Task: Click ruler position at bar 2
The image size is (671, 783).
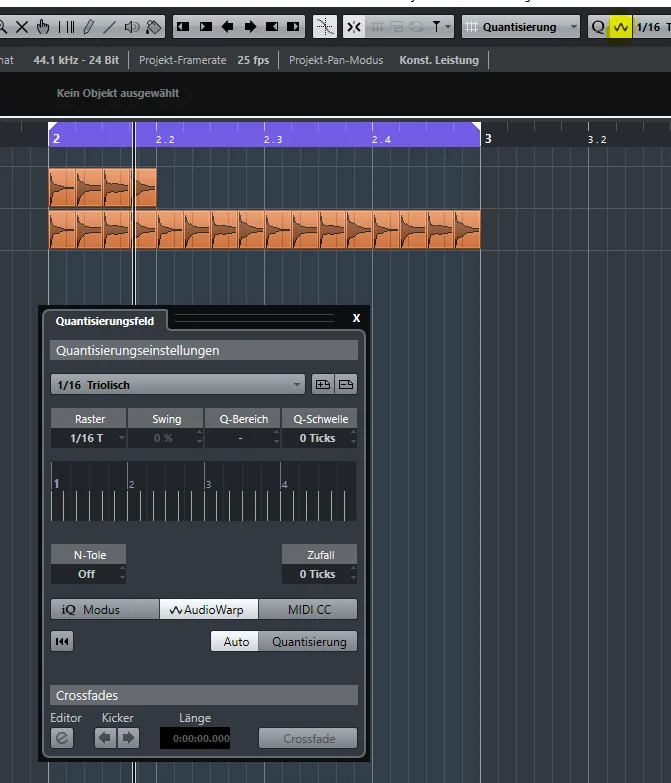Action: pyautogui.click(x=56, y=138)
